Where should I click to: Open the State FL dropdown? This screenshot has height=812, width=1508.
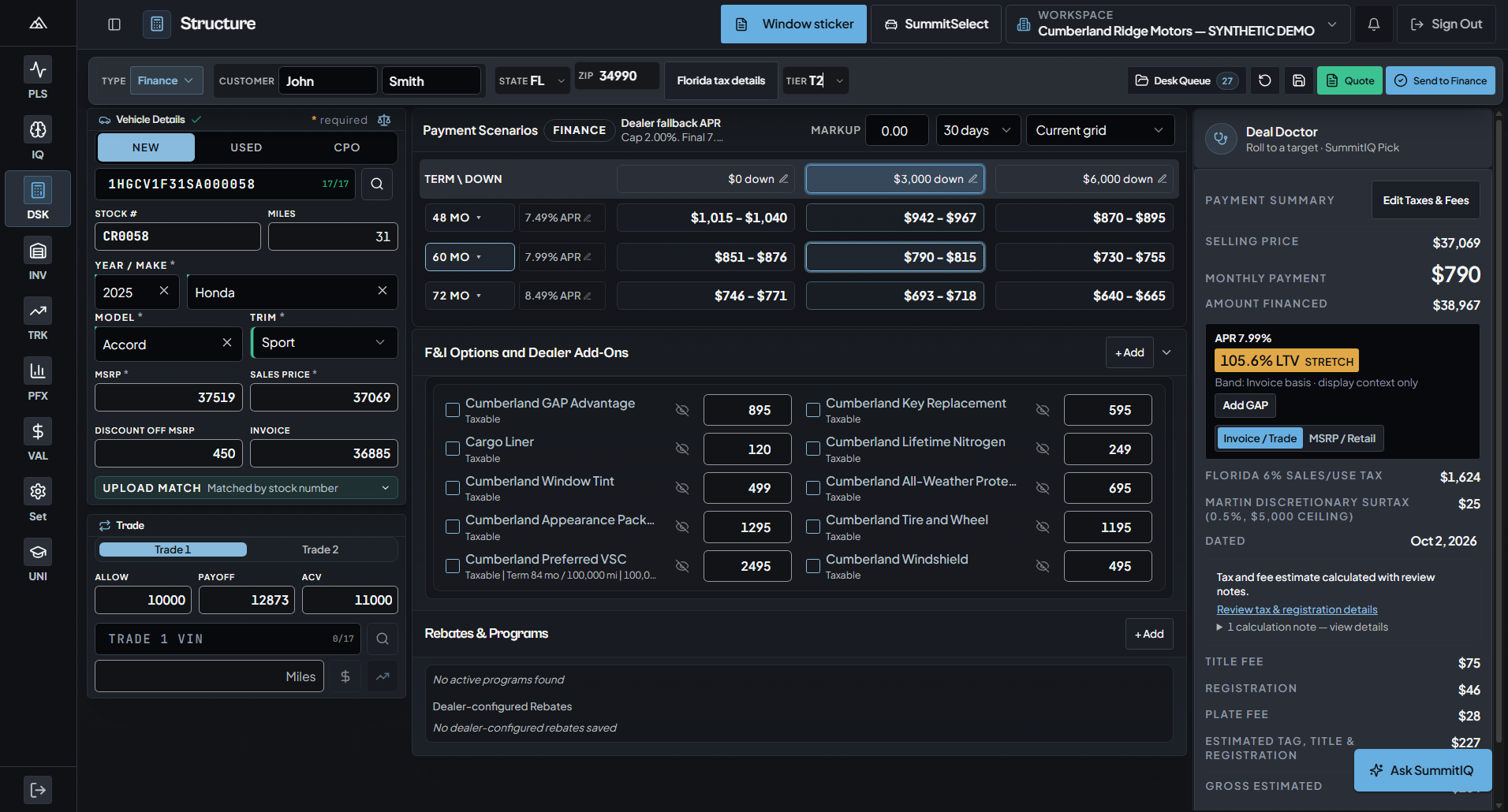[532, 80]
